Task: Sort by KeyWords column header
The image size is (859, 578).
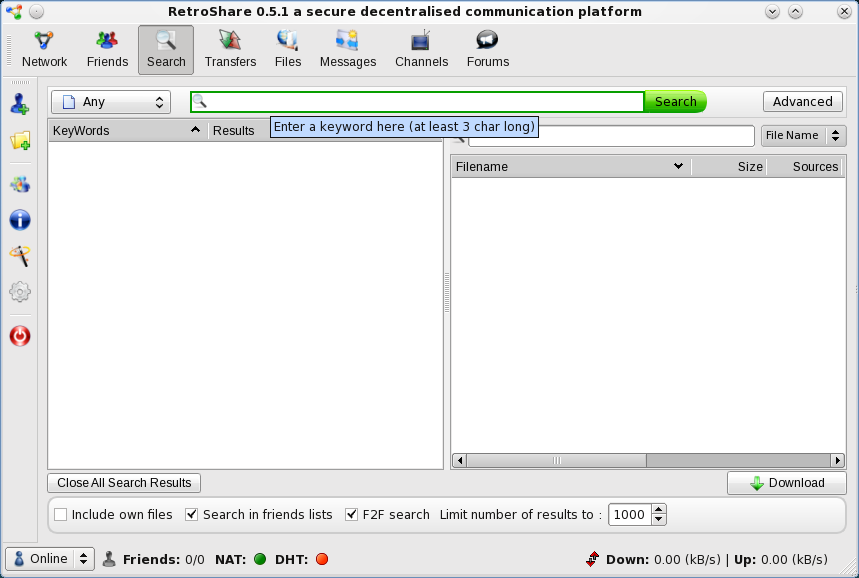Action: click(128, 130)
